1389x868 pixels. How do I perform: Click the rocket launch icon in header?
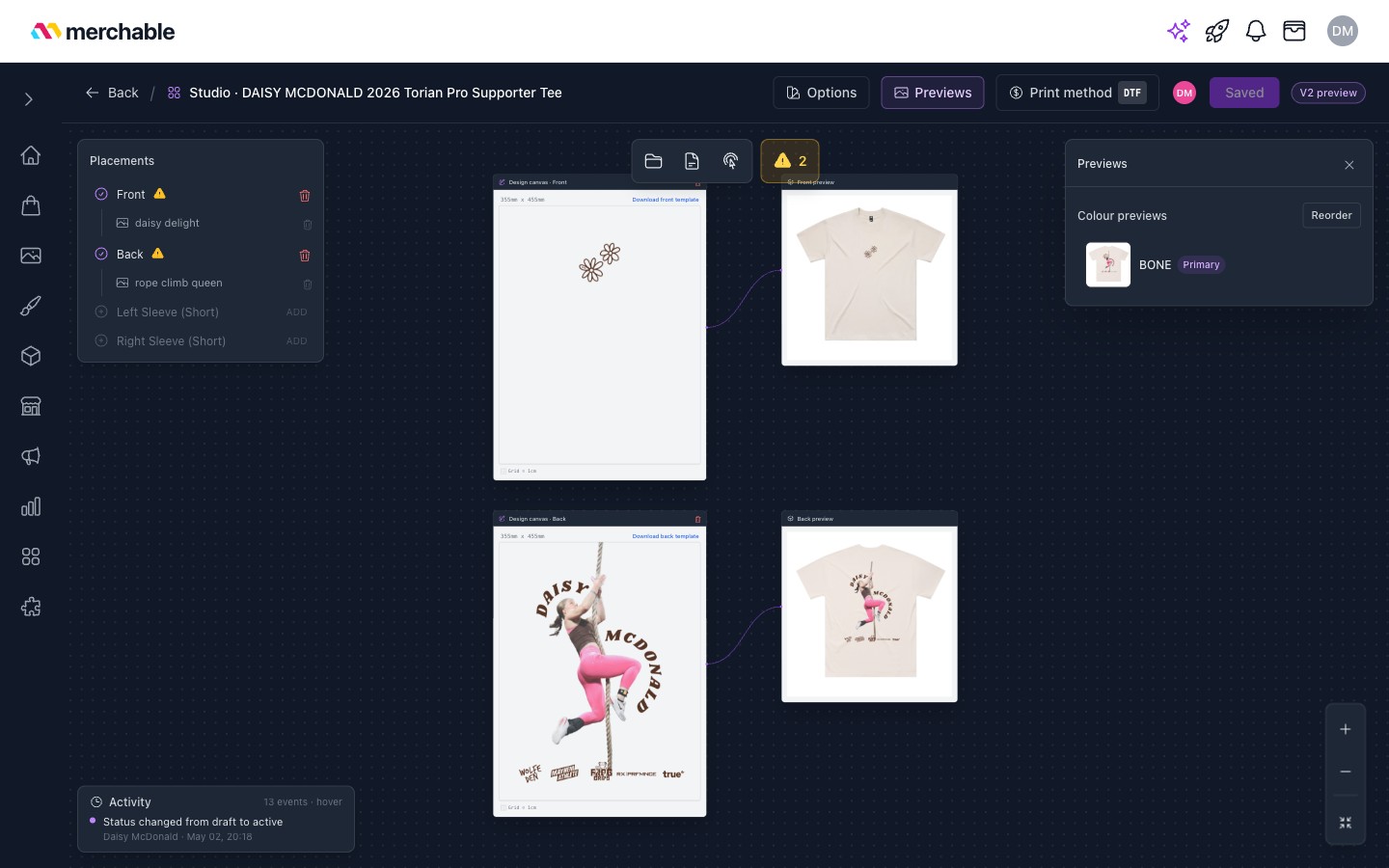(x=1217, y=31)
